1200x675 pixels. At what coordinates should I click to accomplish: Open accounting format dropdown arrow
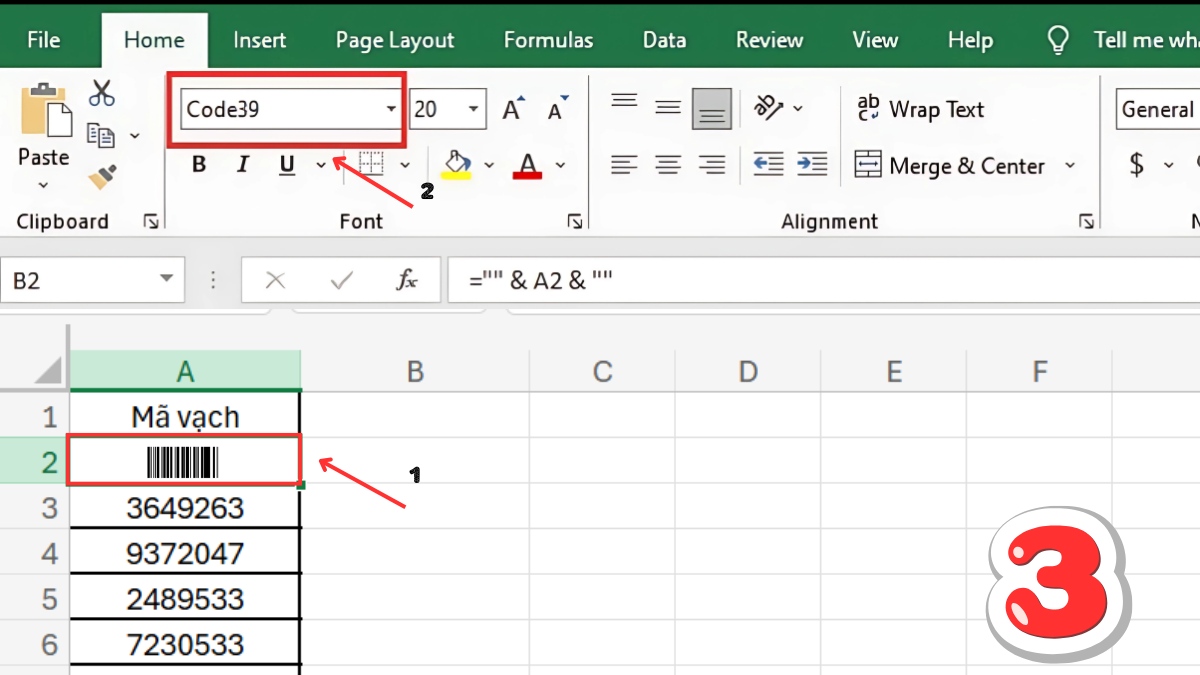coord(1168,165)
